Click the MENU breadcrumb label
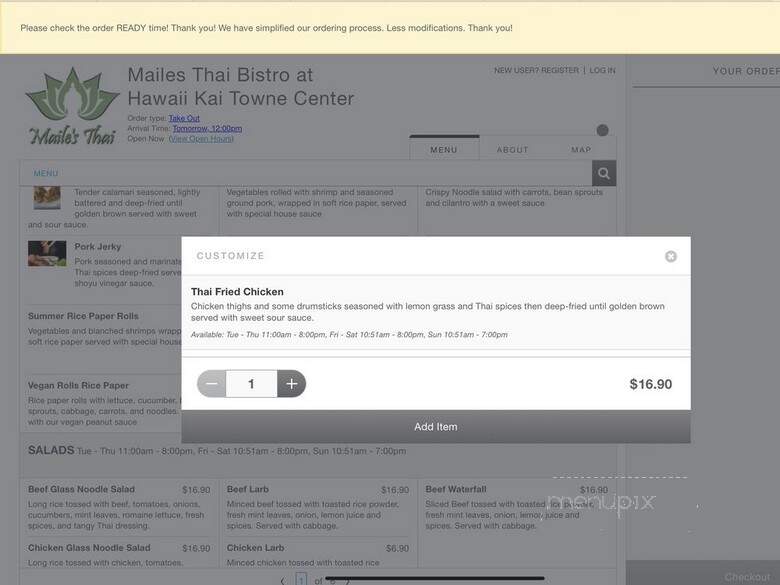 [x=46, y=173]
